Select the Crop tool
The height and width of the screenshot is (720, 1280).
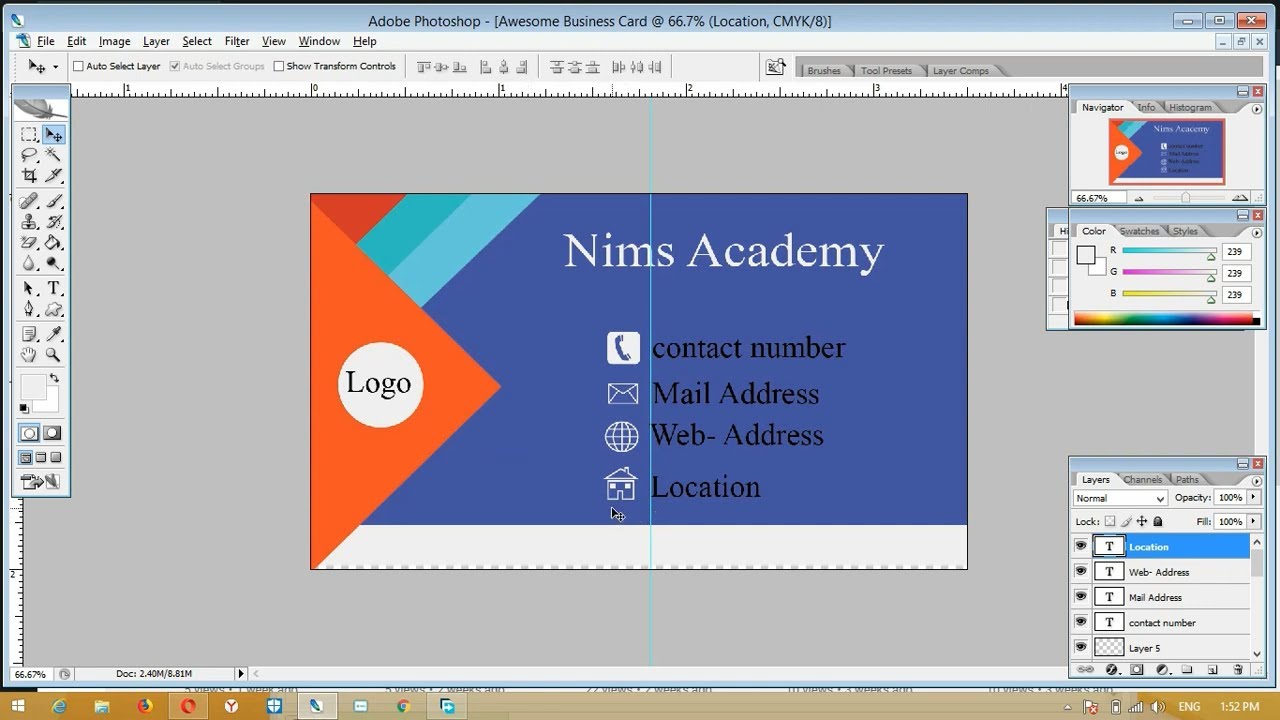pos(29,175)
